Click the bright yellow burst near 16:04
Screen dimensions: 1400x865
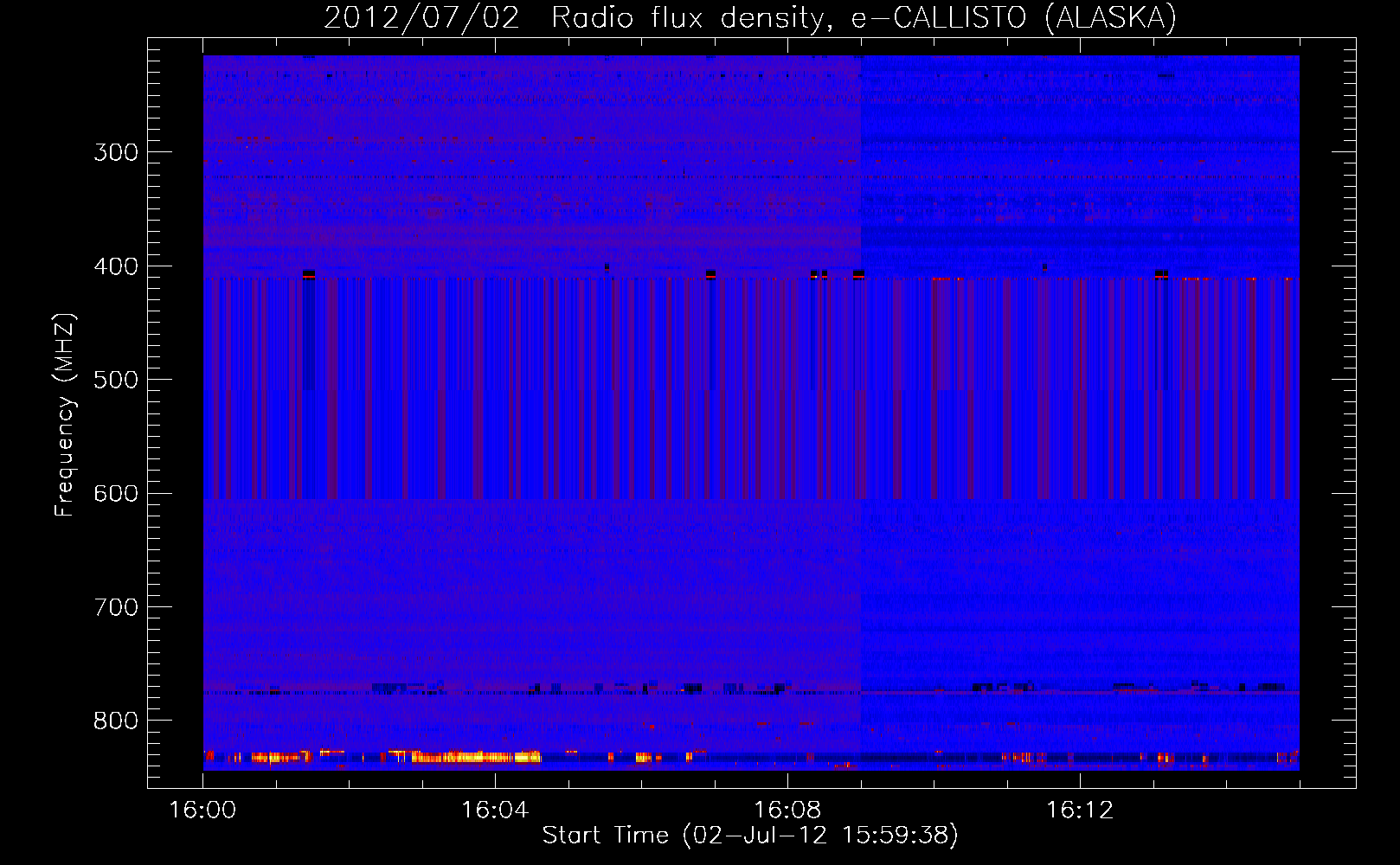click(476, 757)
